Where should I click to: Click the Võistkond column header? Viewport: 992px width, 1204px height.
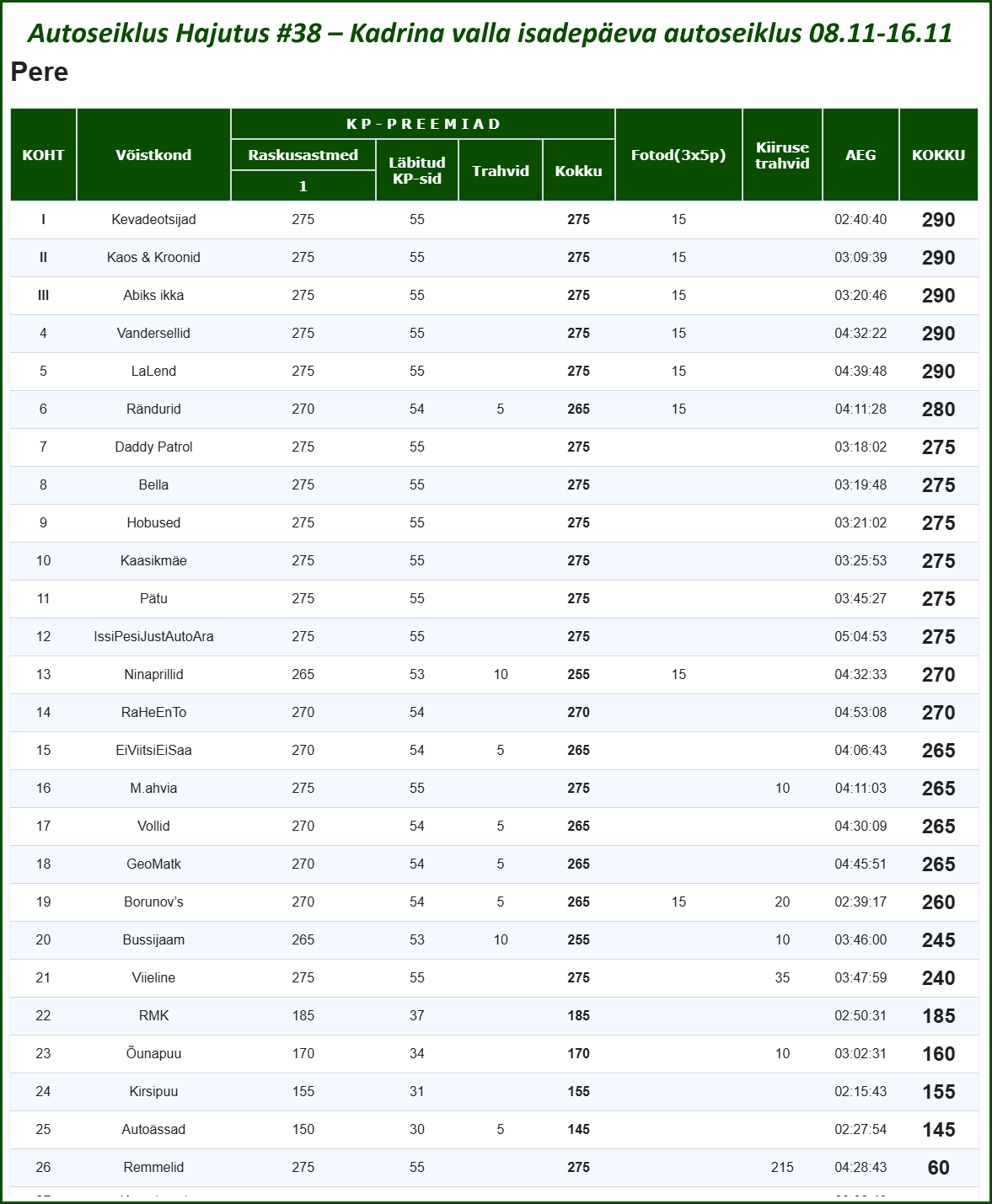pos(153,155)
